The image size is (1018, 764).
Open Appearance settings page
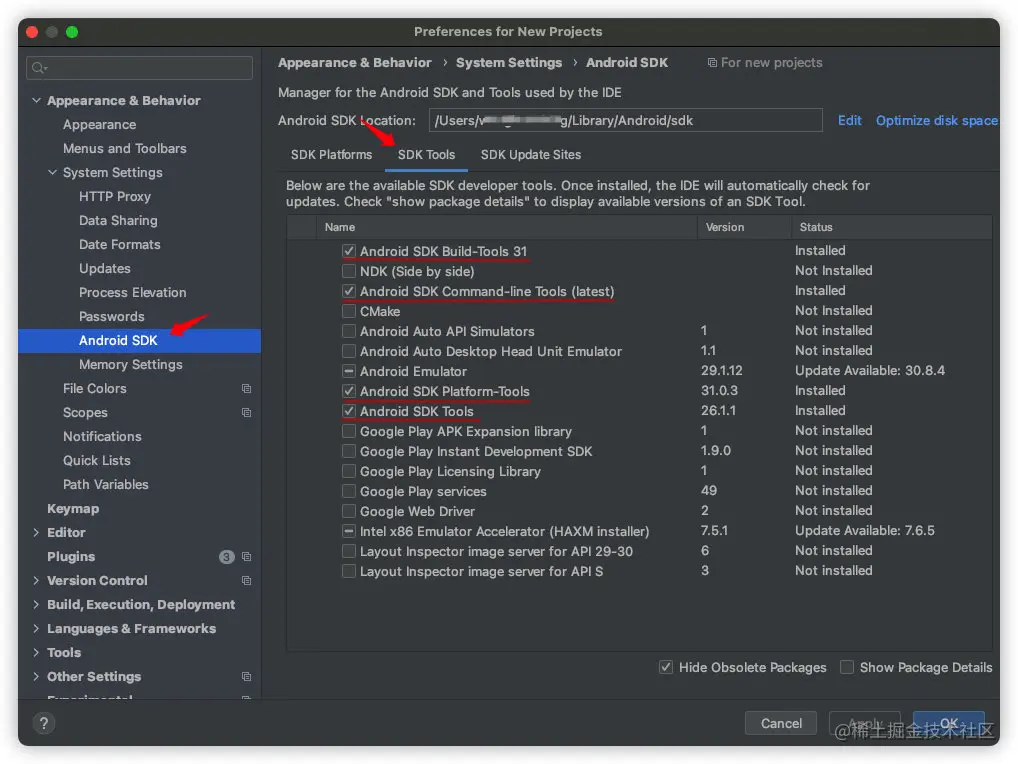click(x=99, y=125)
